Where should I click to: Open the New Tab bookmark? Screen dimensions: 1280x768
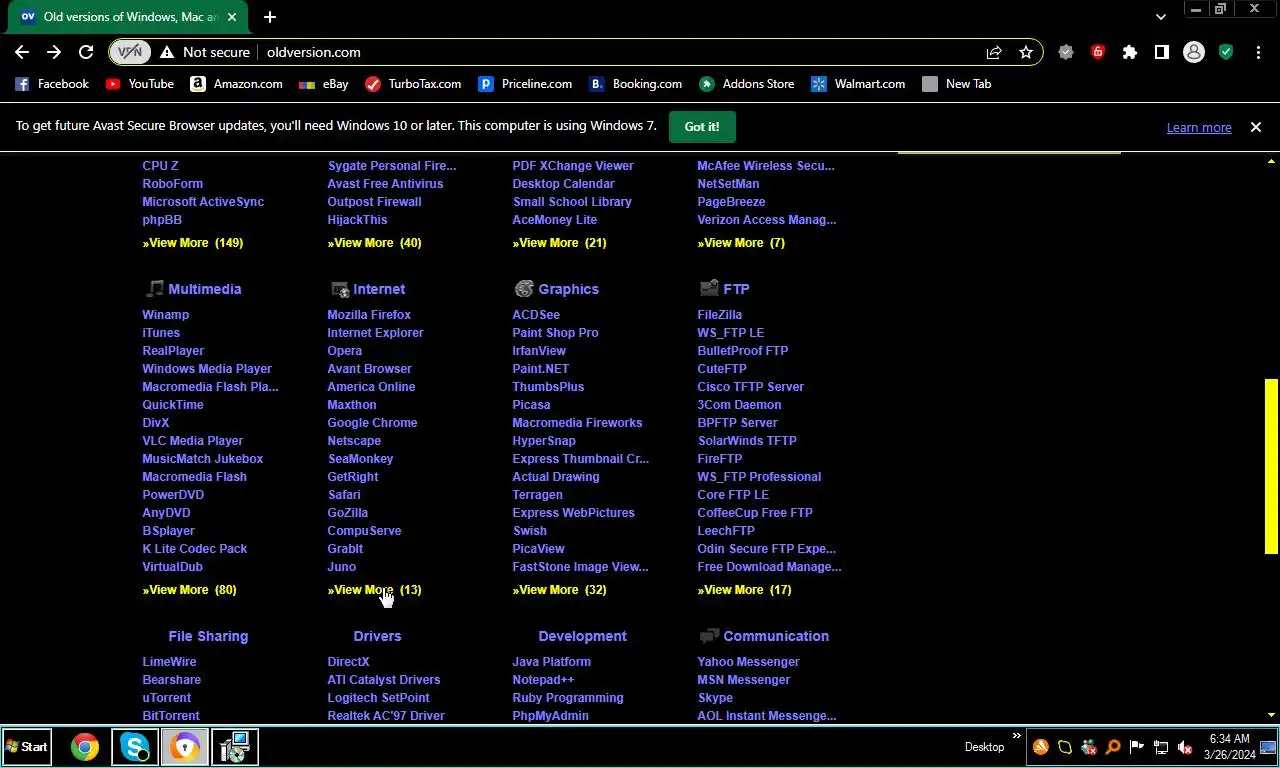tap(957, 84)
